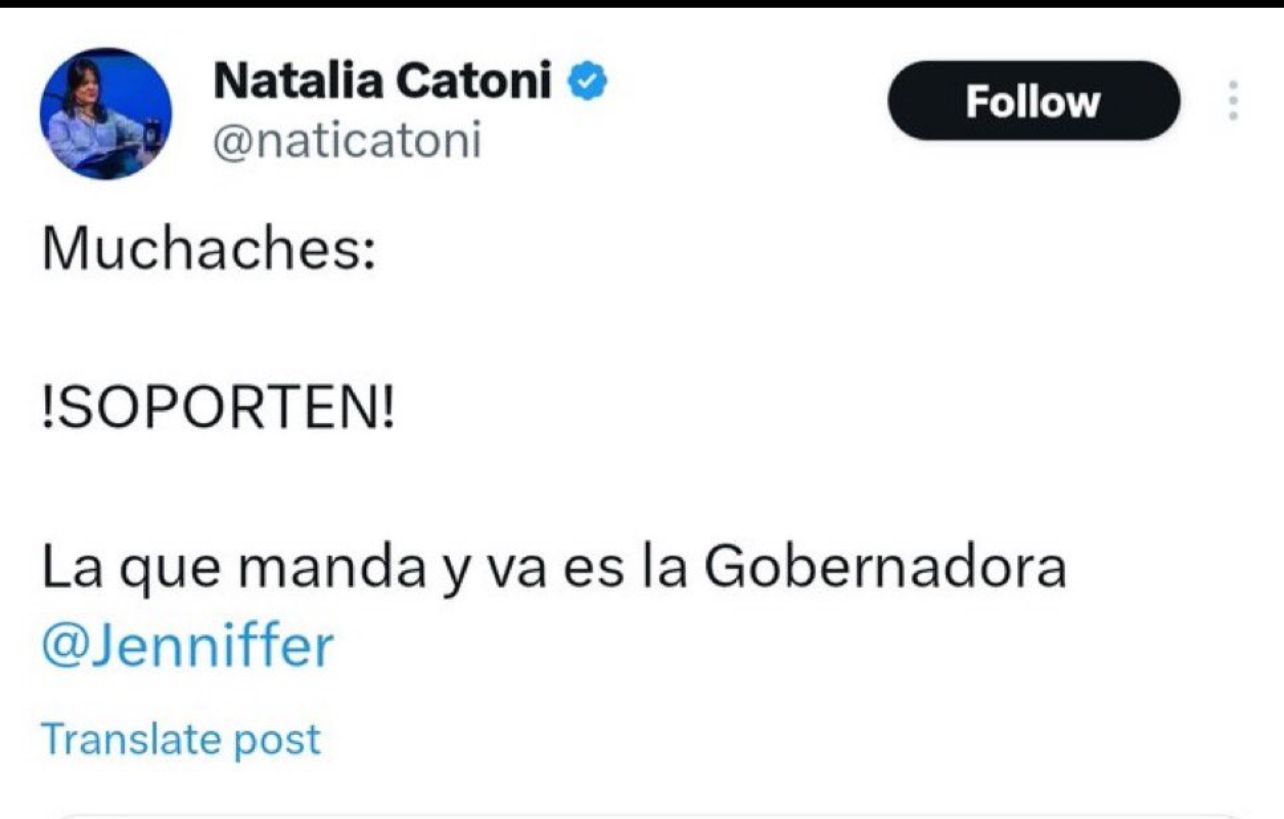Image resolution: width=1284 pixels, height=819 pixels.
Task: Open the three-dot more options menu
Action: [1233, 101]
